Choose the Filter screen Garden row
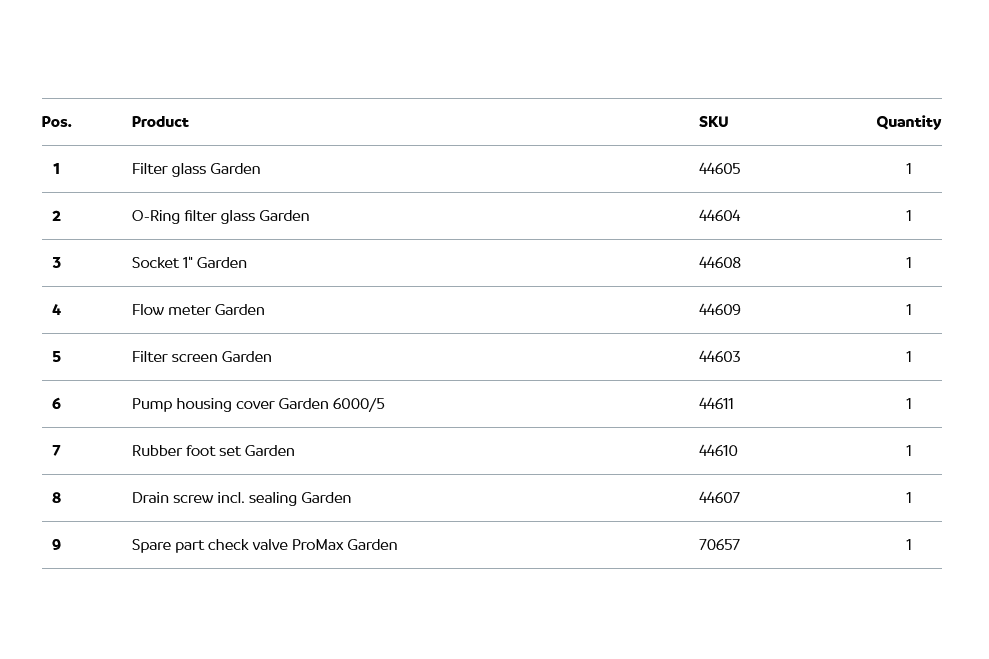 click(201, 357)
